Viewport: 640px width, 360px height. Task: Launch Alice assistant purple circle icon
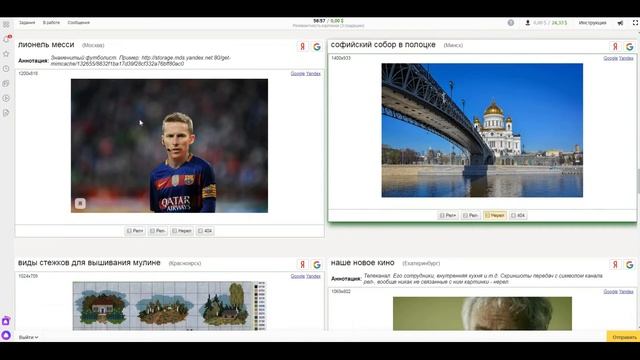click(6, 335)
